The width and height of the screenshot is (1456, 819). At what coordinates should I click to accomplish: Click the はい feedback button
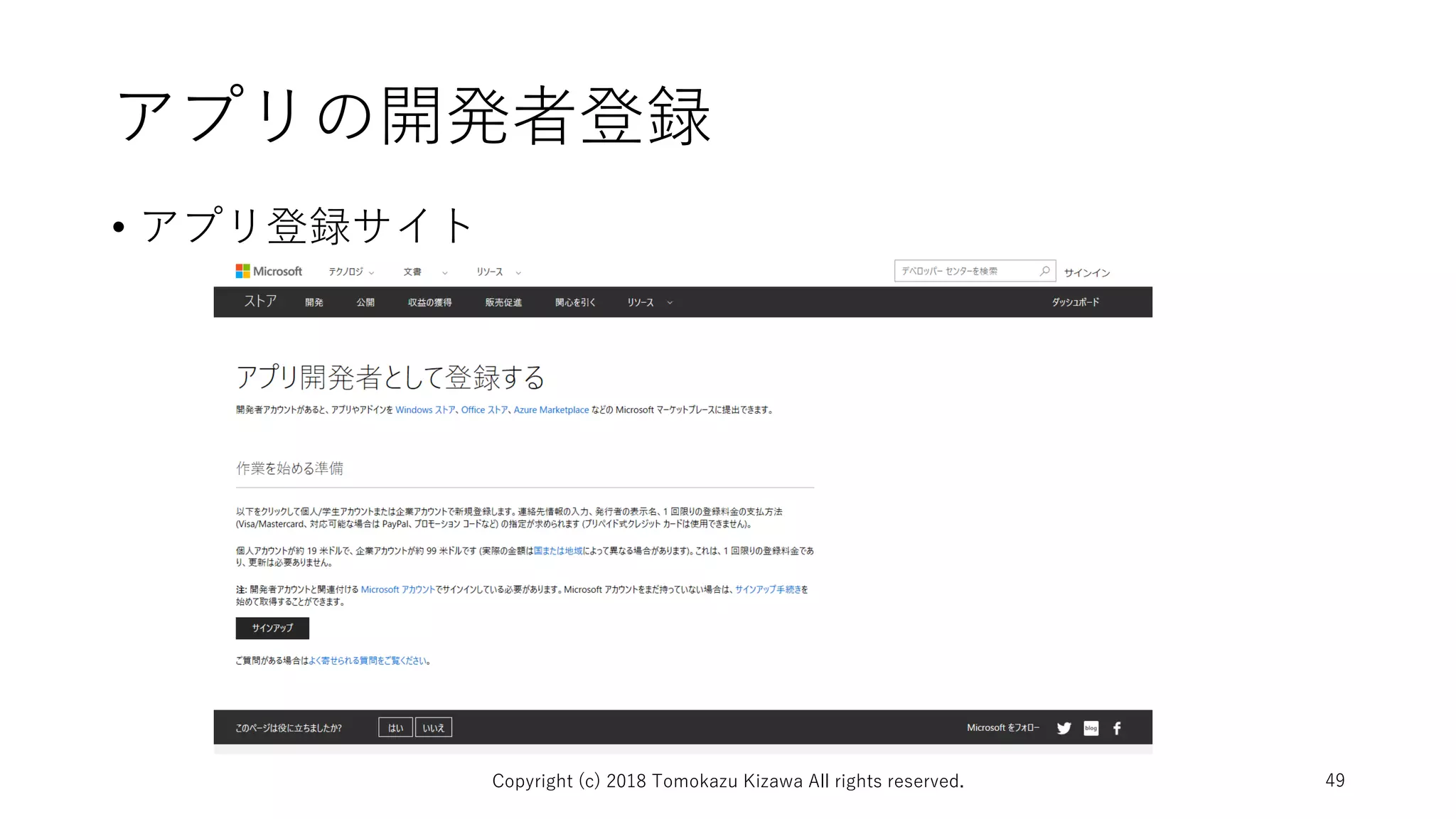tap(395, 727)
